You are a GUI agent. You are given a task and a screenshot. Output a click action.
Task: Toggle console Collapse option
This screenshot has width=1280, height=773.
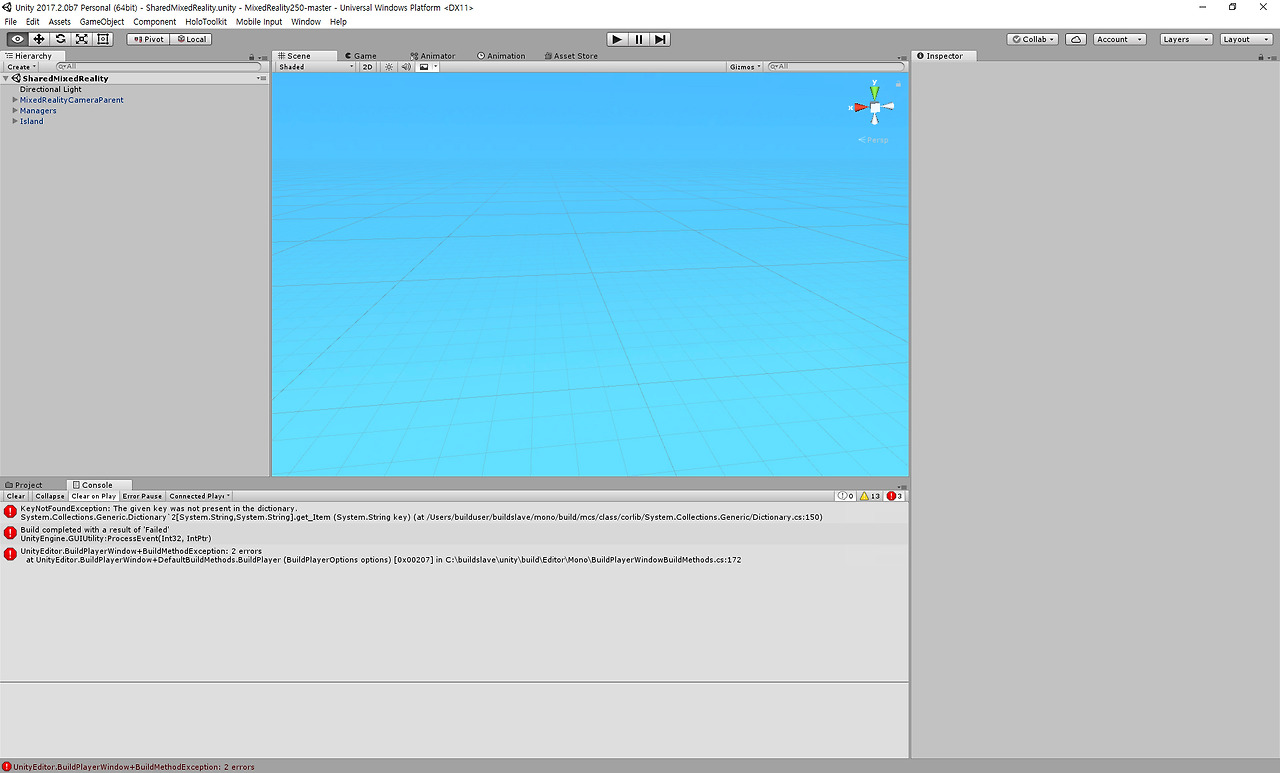click(50, 496)
